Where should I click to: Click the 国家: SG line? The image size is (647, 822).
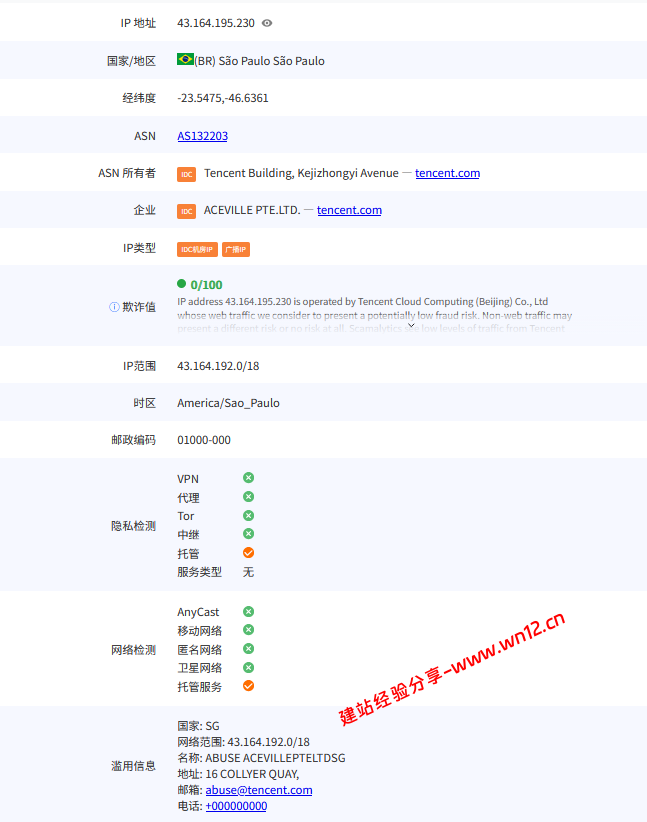198,726
